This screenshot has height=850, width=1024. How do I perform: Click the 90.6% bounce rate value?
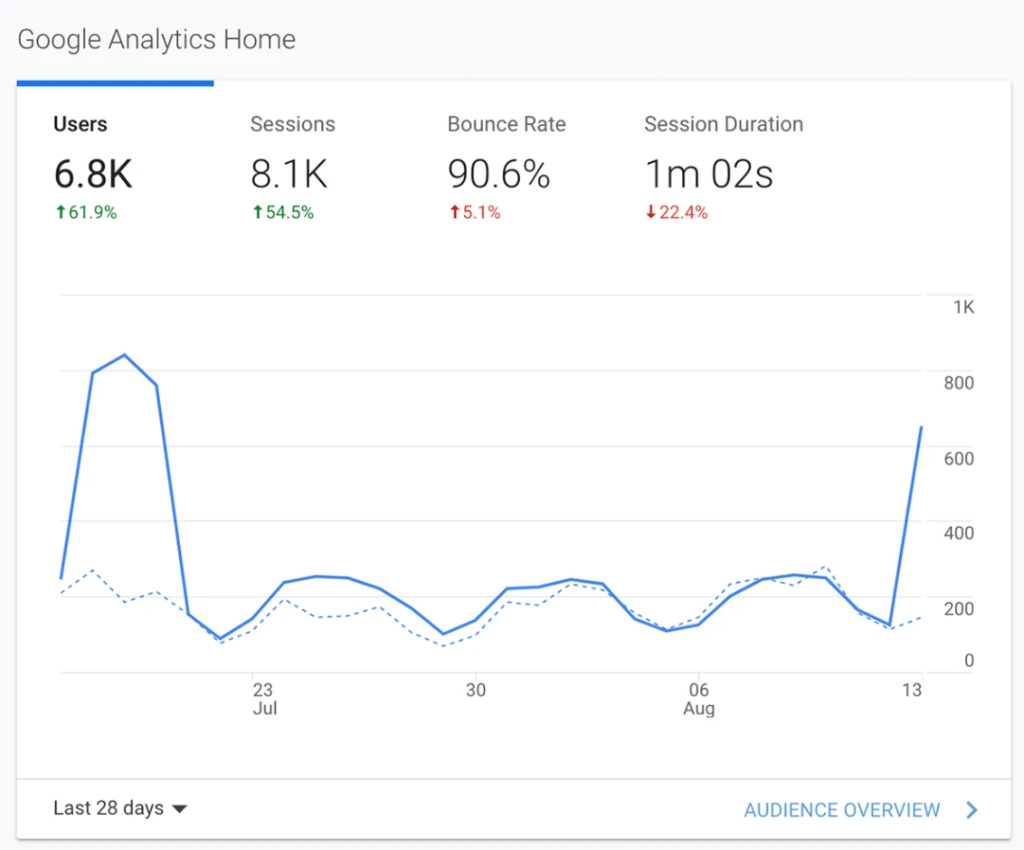(498, 175)
